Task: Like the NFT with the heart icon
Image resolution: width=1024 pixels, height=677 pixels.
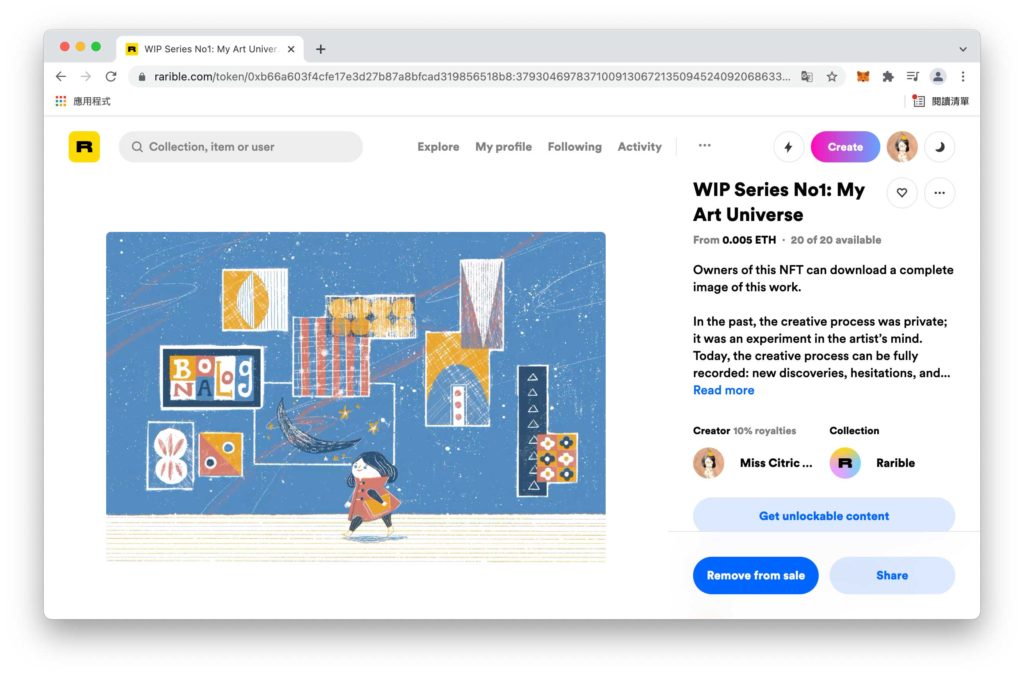Action: (902, 193)
